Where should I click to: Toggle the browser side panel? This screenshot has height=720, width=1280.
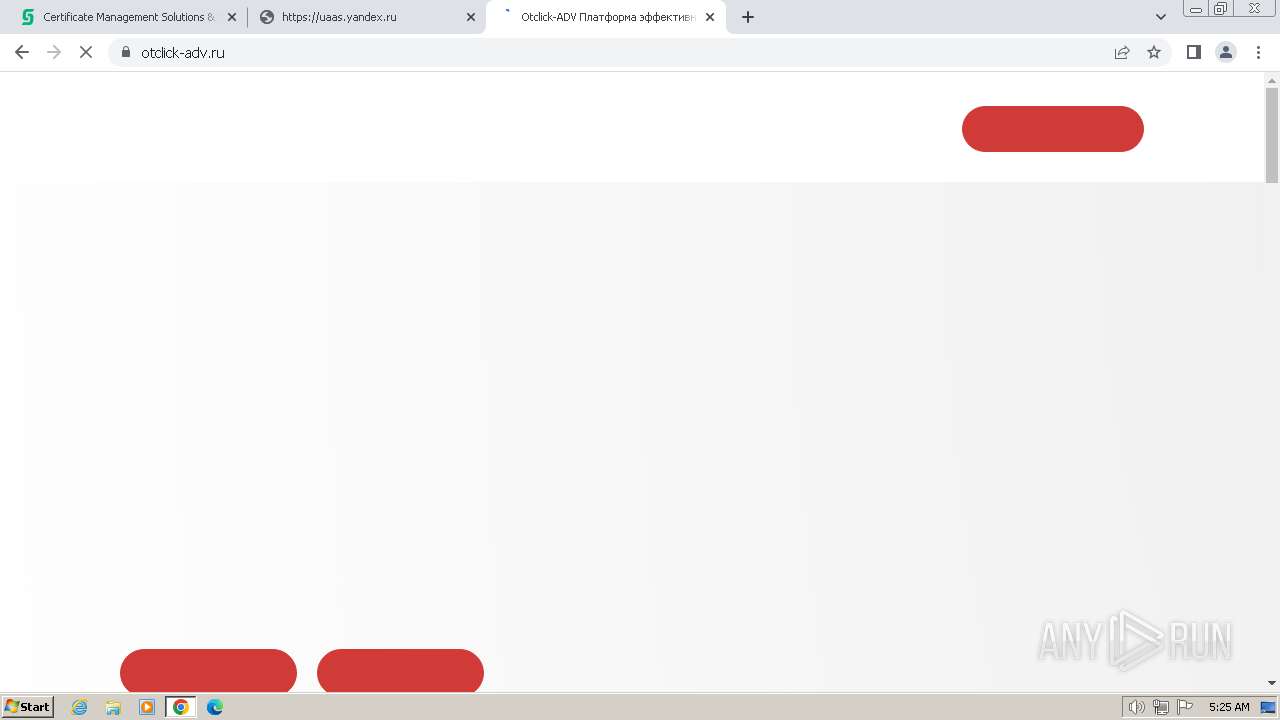pos(1193,52)
